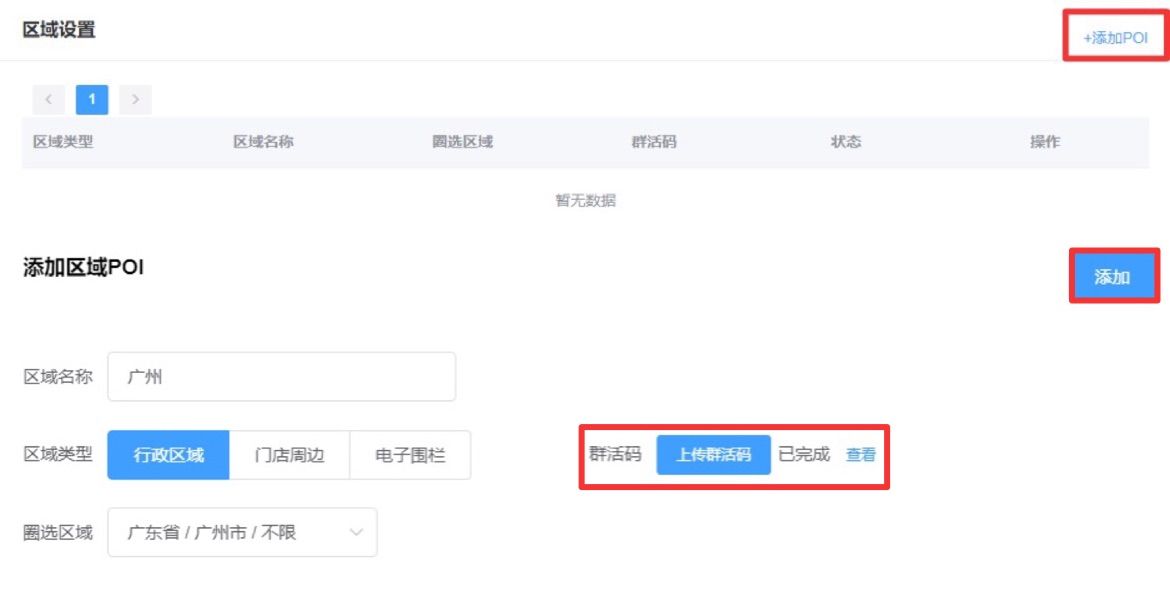Open the 查看 link beside 已完成
The image size is (1170, 609).
pos(860,455)
